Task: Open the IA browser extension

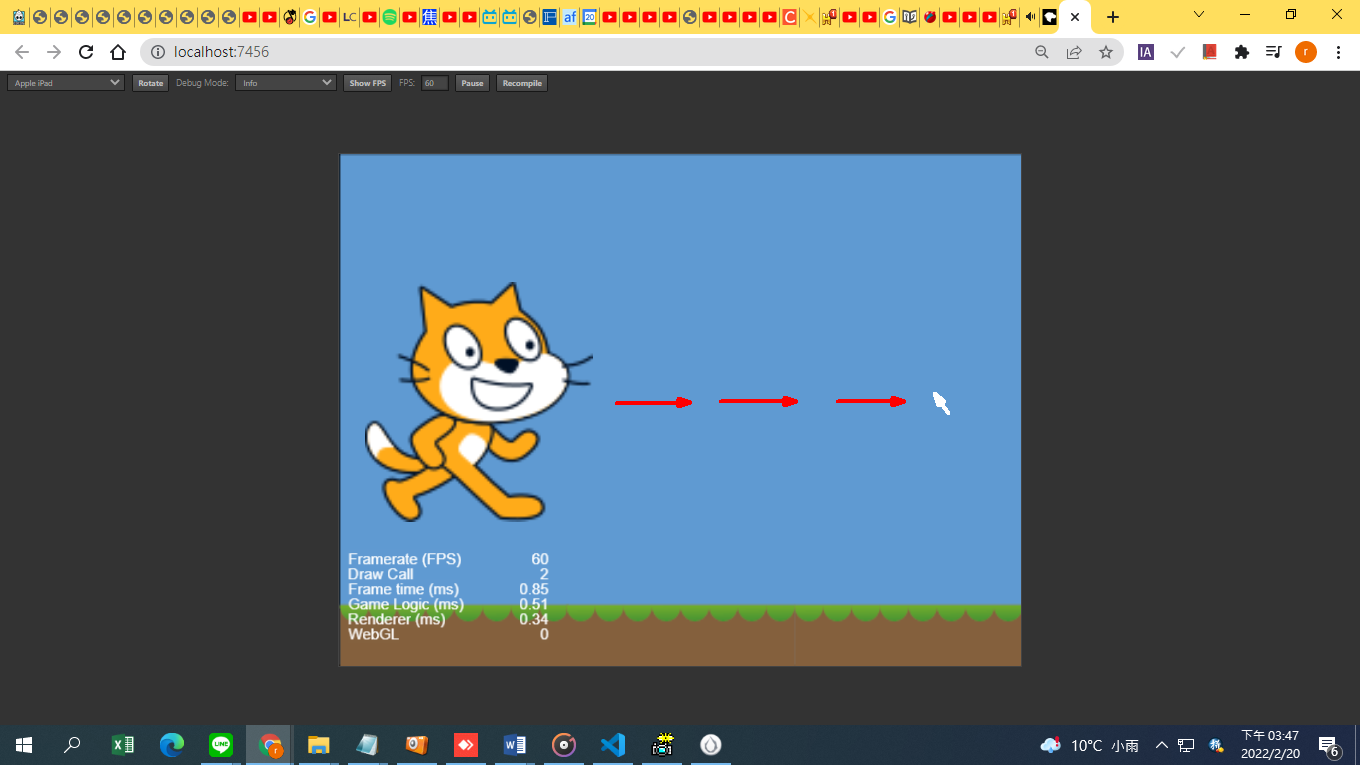Action: pyautogui.click(x=1146, y=52)
